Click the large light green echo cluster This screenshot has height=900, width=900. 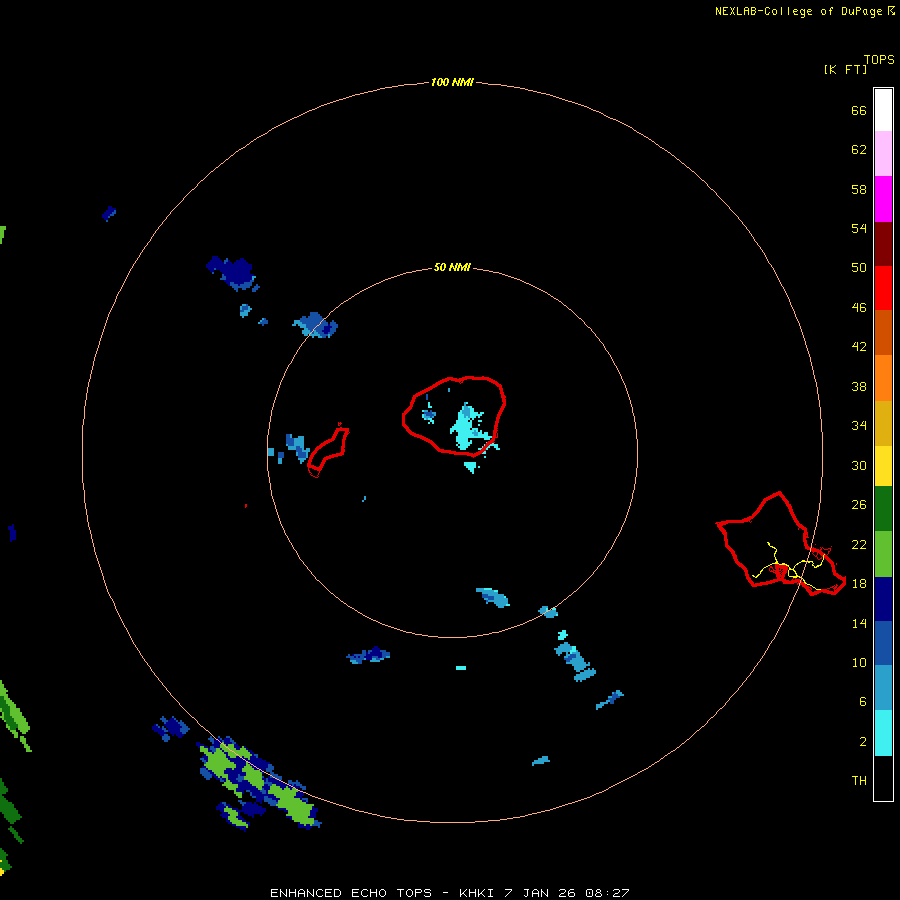257,783
